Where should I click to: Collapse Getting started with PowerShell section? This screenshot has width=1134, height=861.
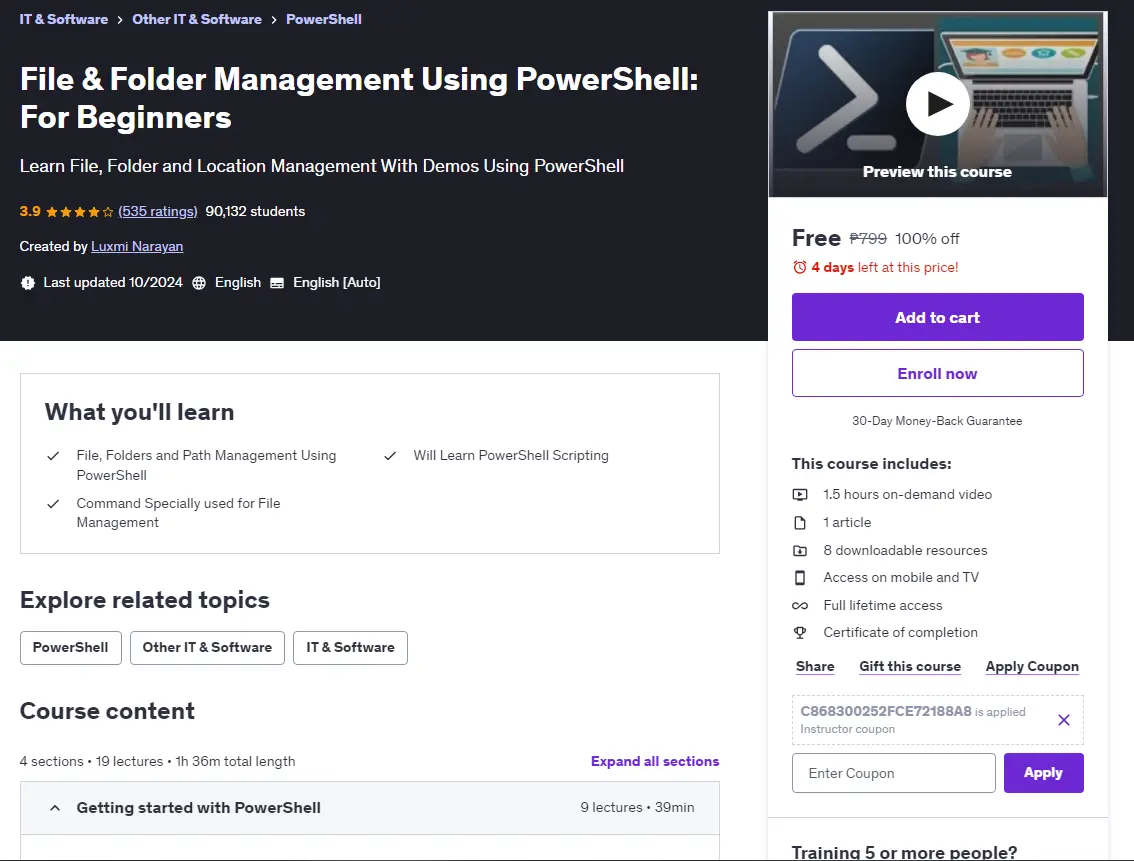370,808
